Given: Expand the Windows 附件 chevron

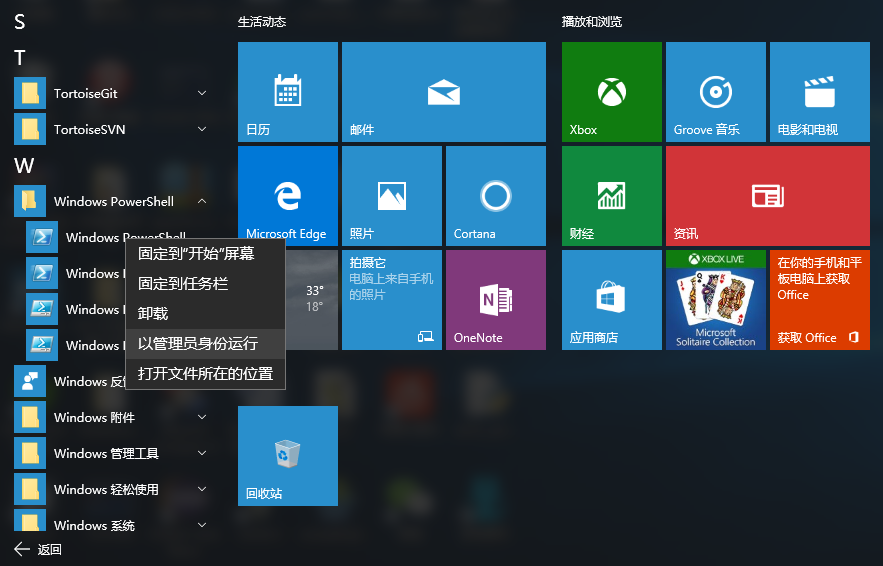Looking at the screenshot, I should point(202,417).
